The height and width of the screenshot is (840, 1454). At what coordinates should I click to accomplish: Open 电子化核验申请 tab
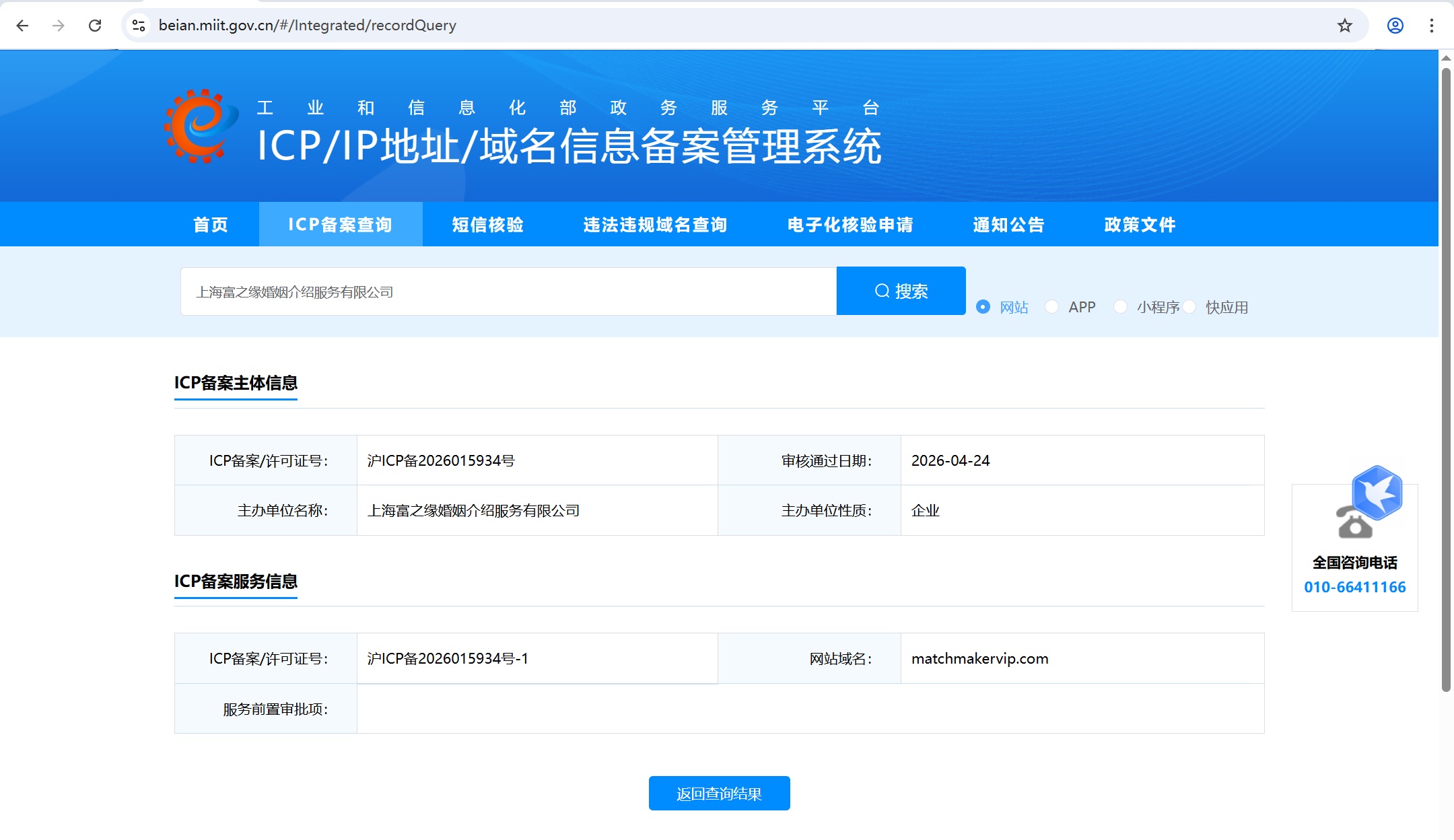coord(850,224)
